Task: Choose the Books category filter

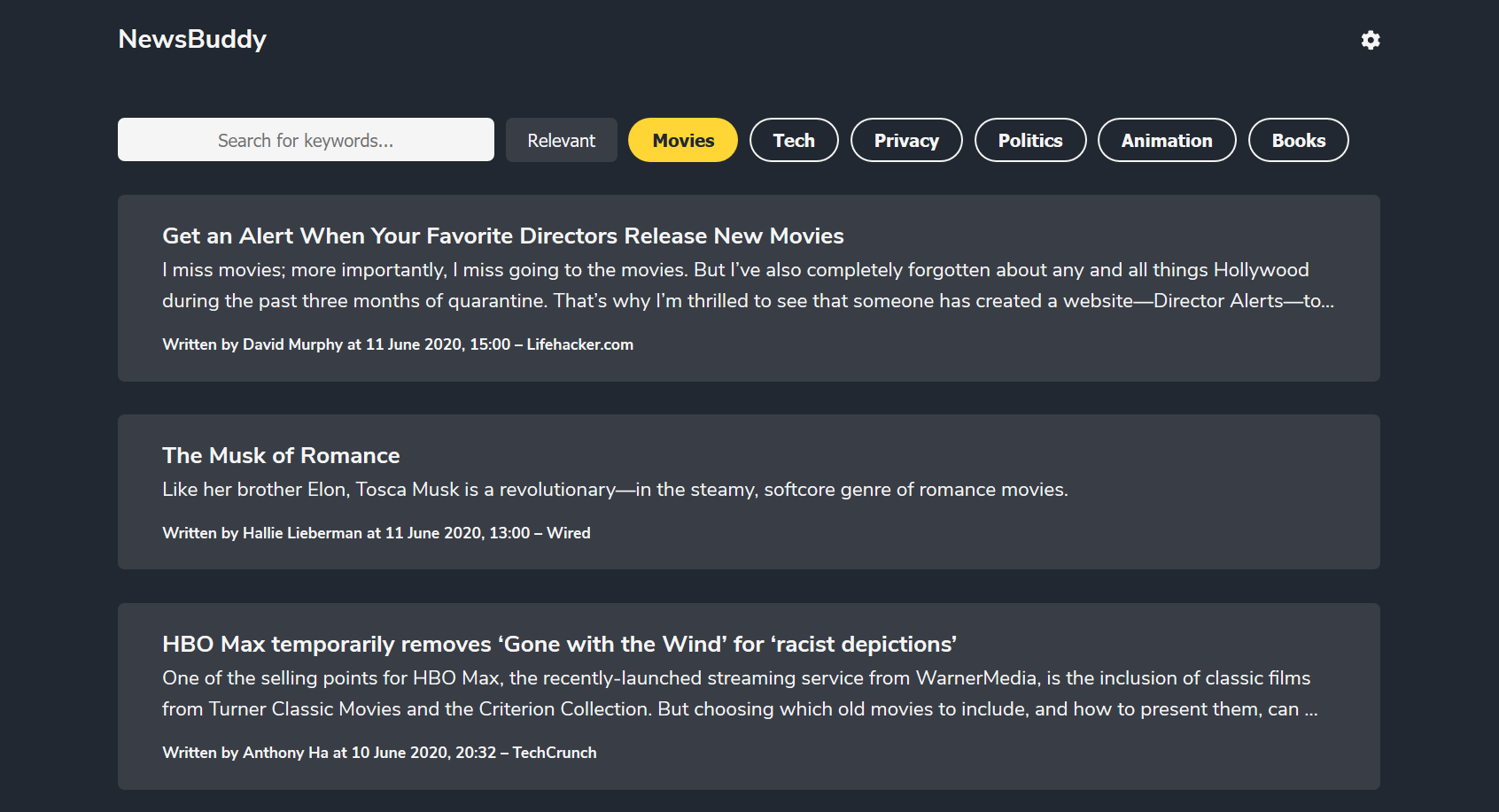Action: click(x=1298, y=140)
